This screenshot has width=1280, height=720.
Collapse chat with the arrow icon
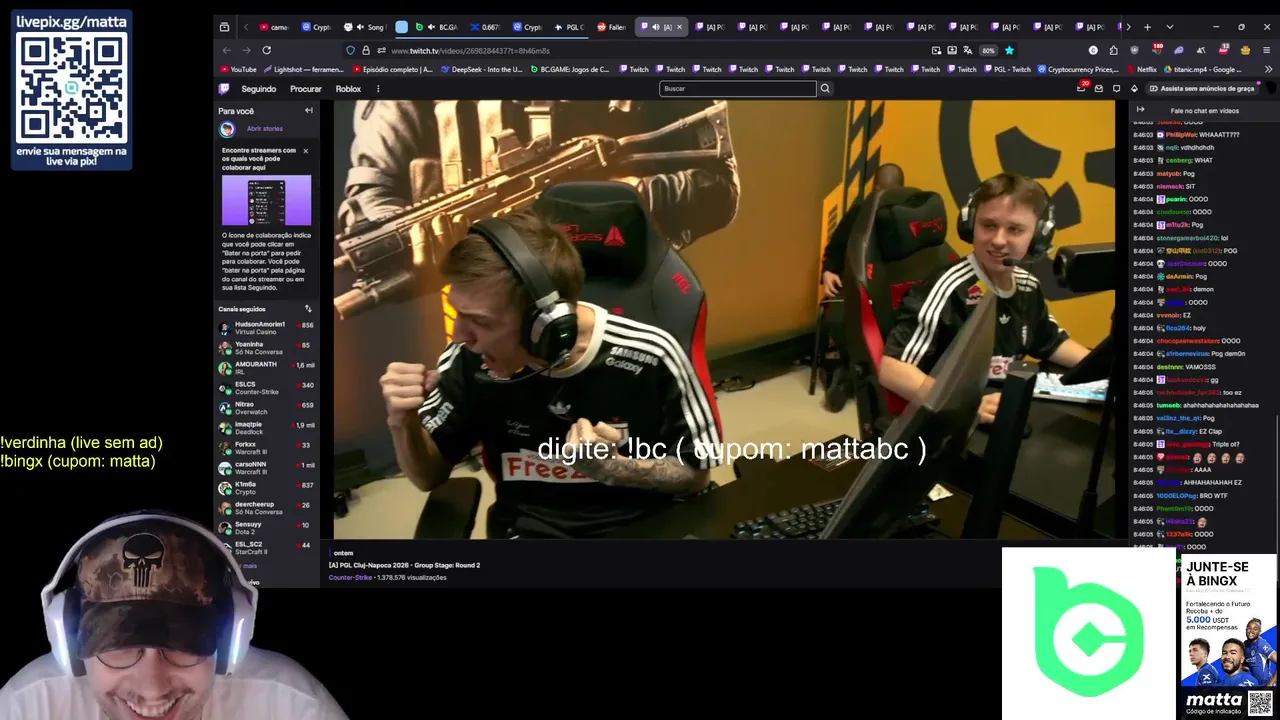1140,110
